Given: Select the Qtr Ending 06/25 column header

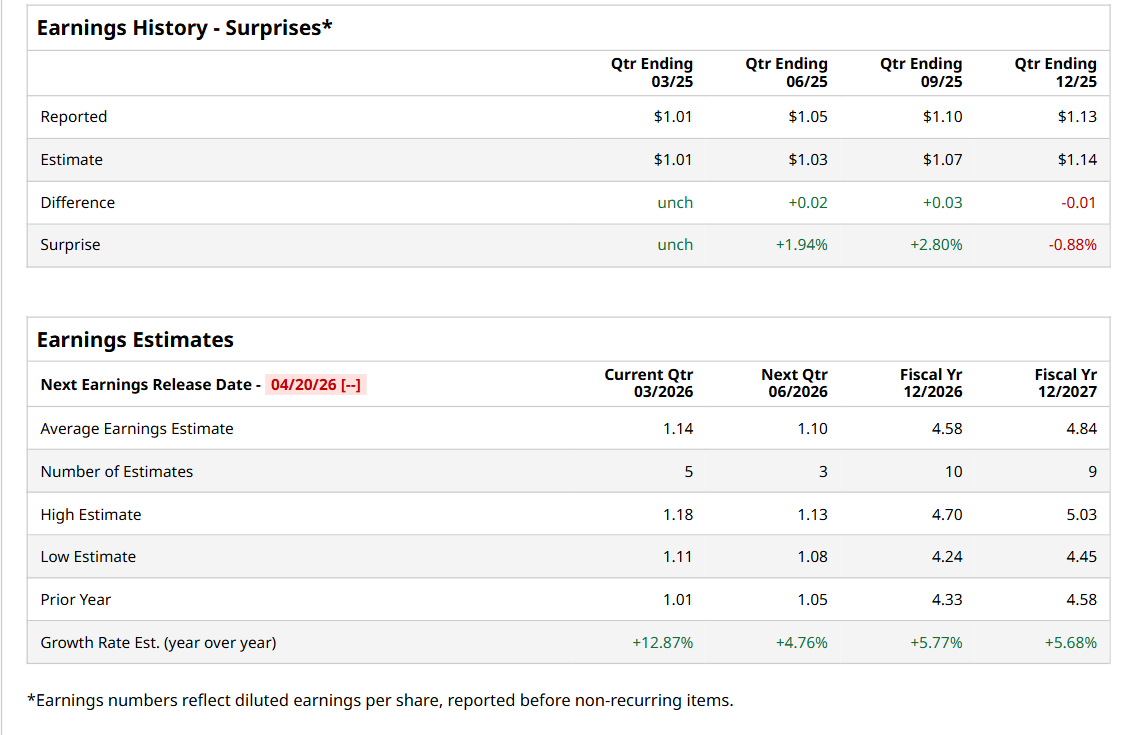Looking at the screenshot, I should tap(787, 72).
